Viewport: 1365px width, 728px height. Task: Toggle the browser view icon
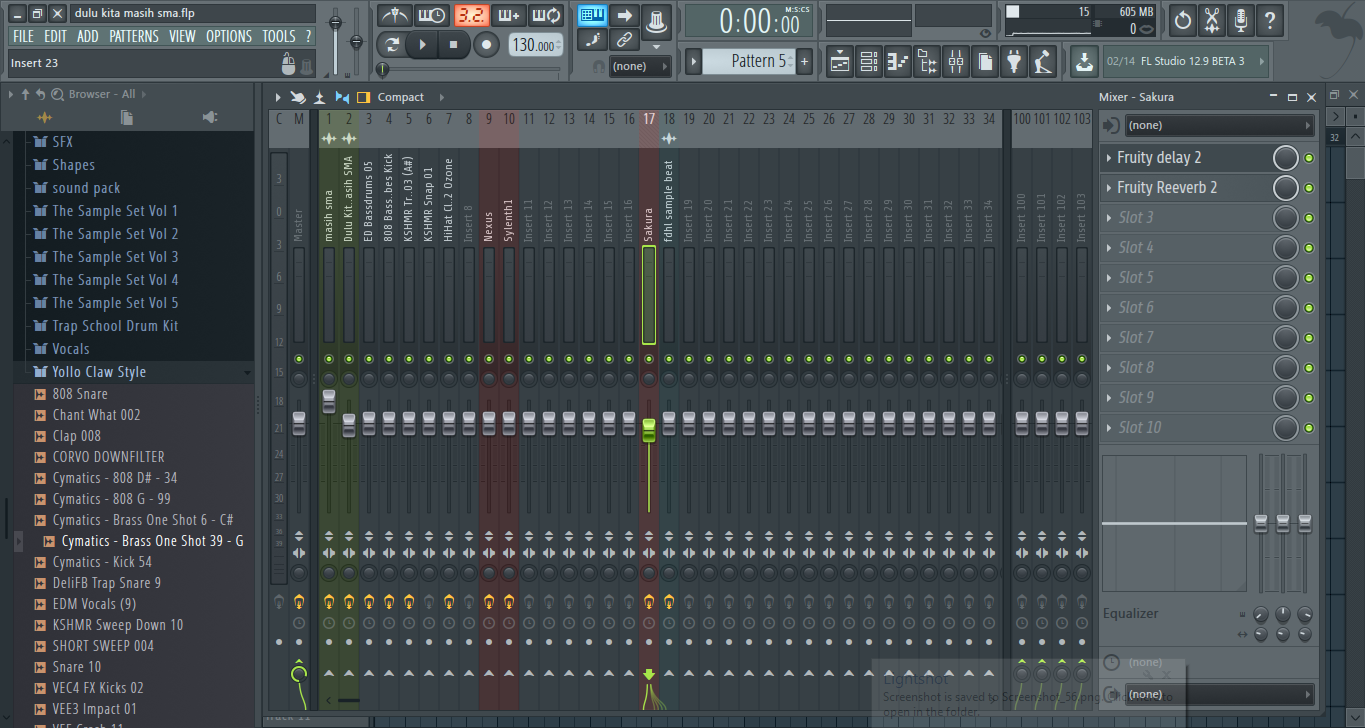[x=927, y=62]
